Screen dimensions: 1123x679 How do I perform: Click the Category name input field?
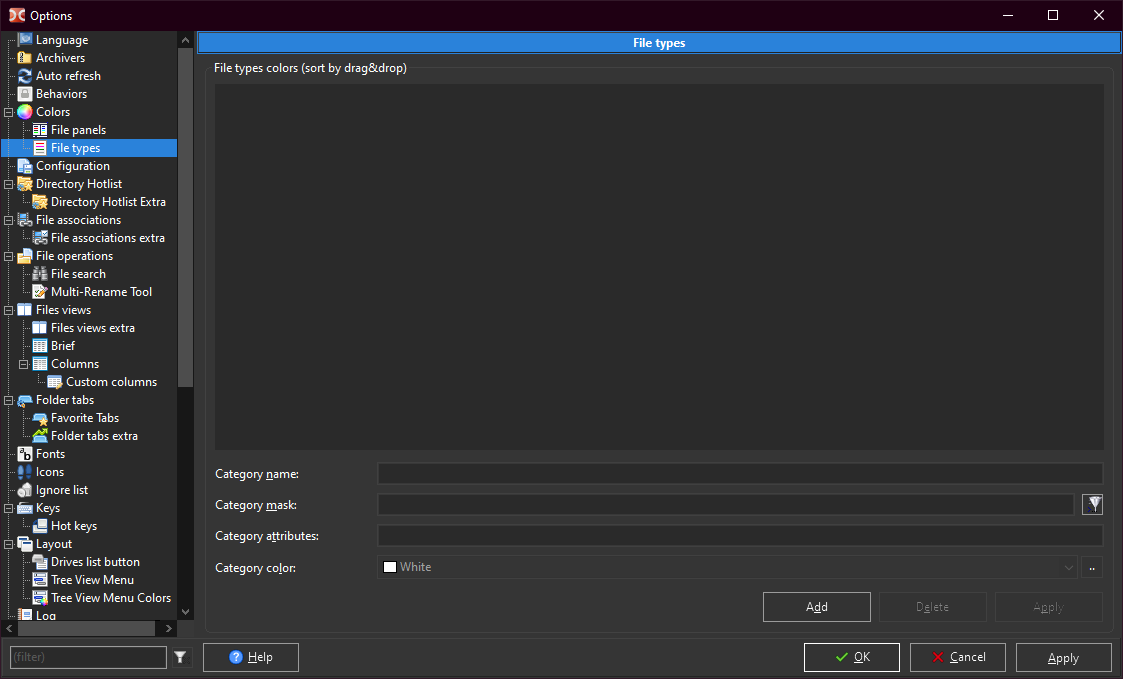740,474
